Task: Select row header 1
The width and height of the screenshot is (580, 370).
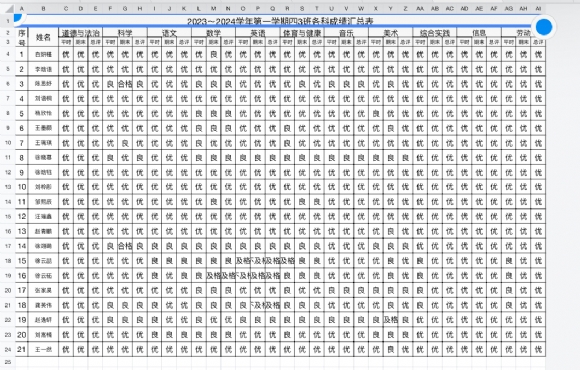Action: coord(8,21)
